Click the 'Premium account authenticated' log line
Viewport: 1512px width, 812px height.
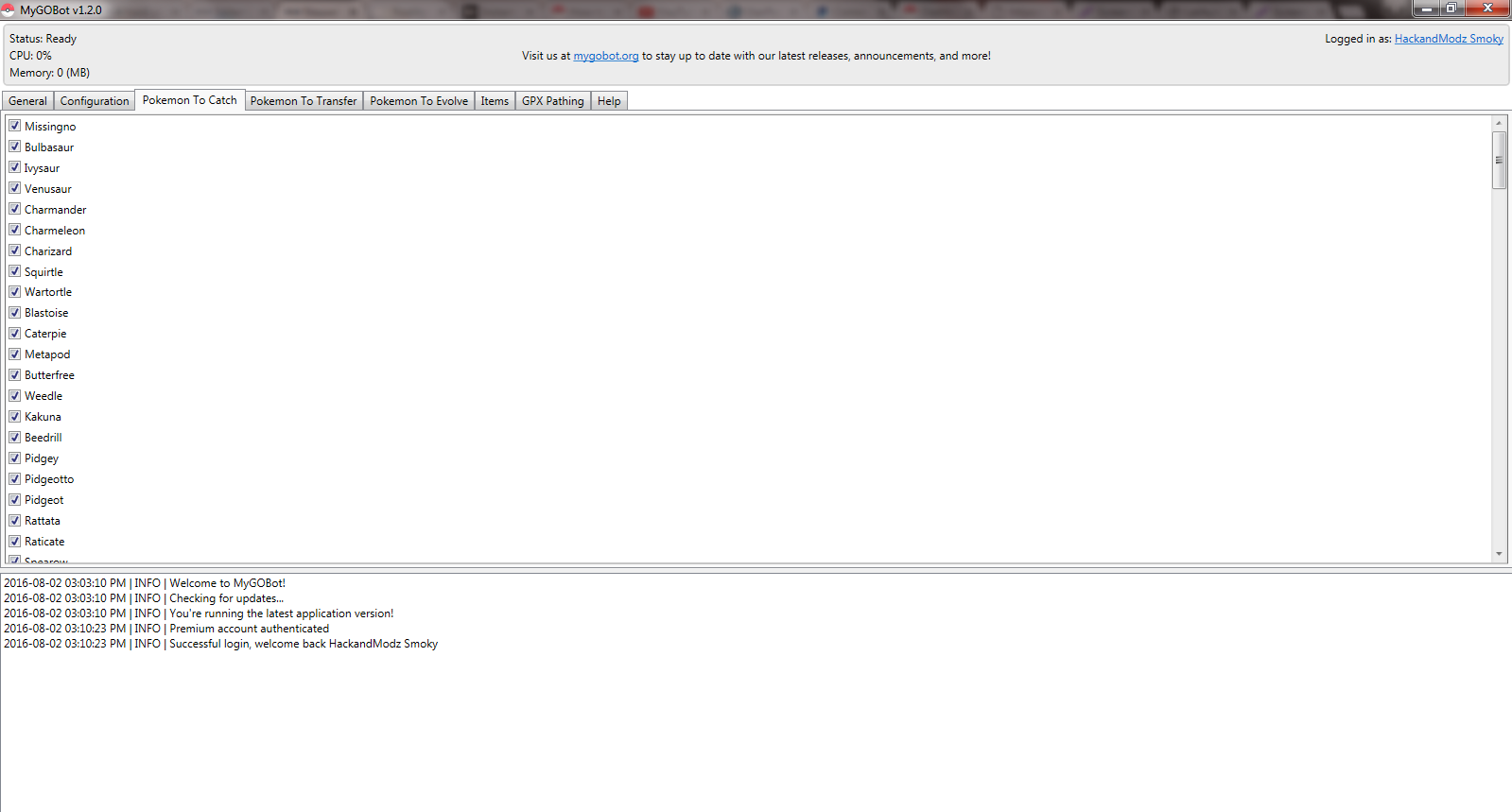(x=166, y=629)
